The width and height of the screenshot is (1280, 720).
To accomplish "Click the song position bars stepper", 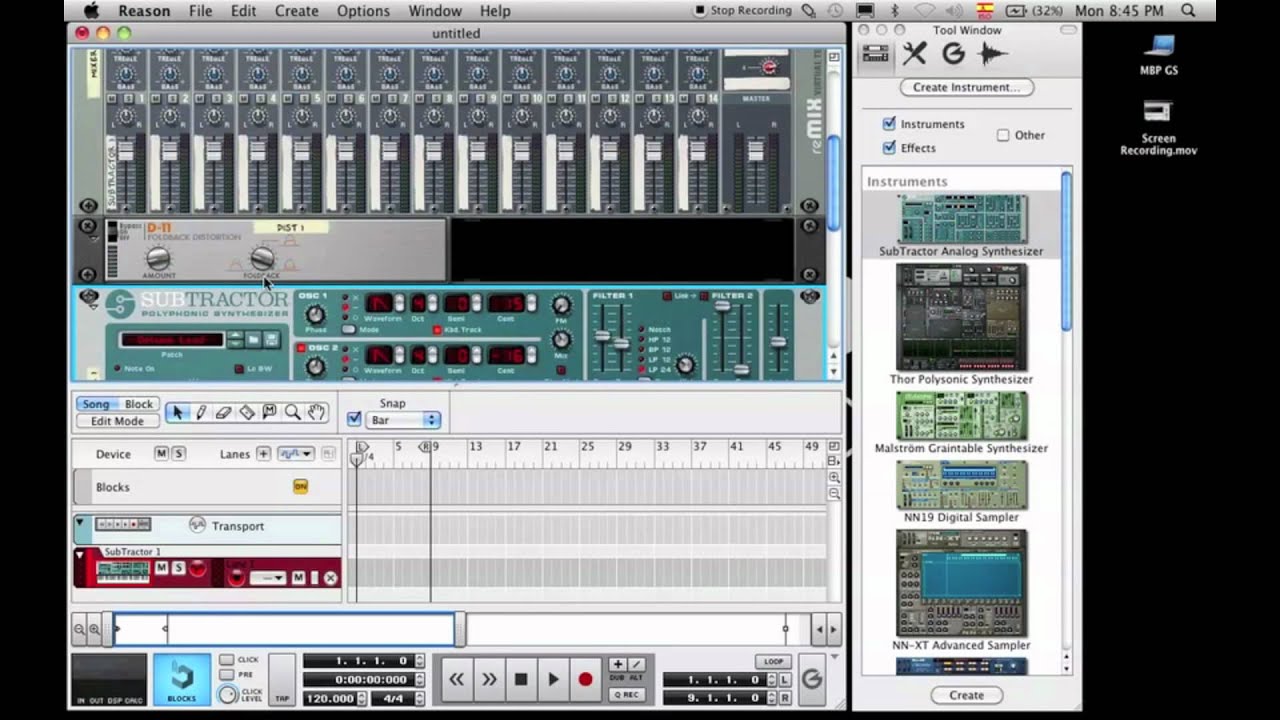I will pyautogui.click(x=419, y=661).
